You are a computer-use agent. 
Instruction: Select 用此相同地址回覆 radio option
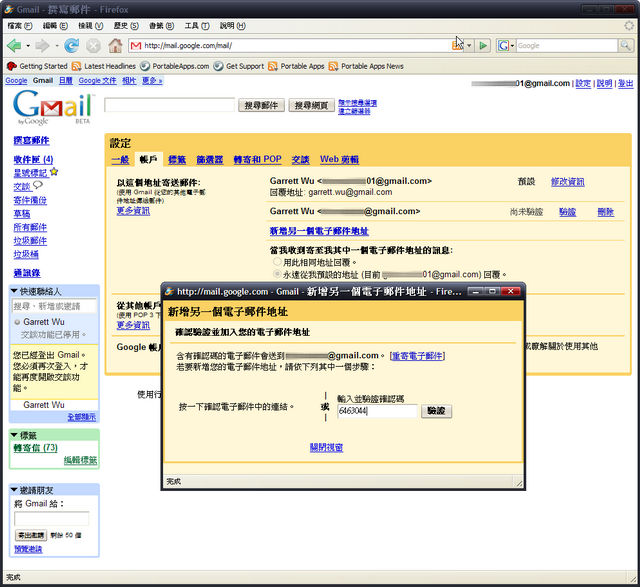[x=277, y=262]
